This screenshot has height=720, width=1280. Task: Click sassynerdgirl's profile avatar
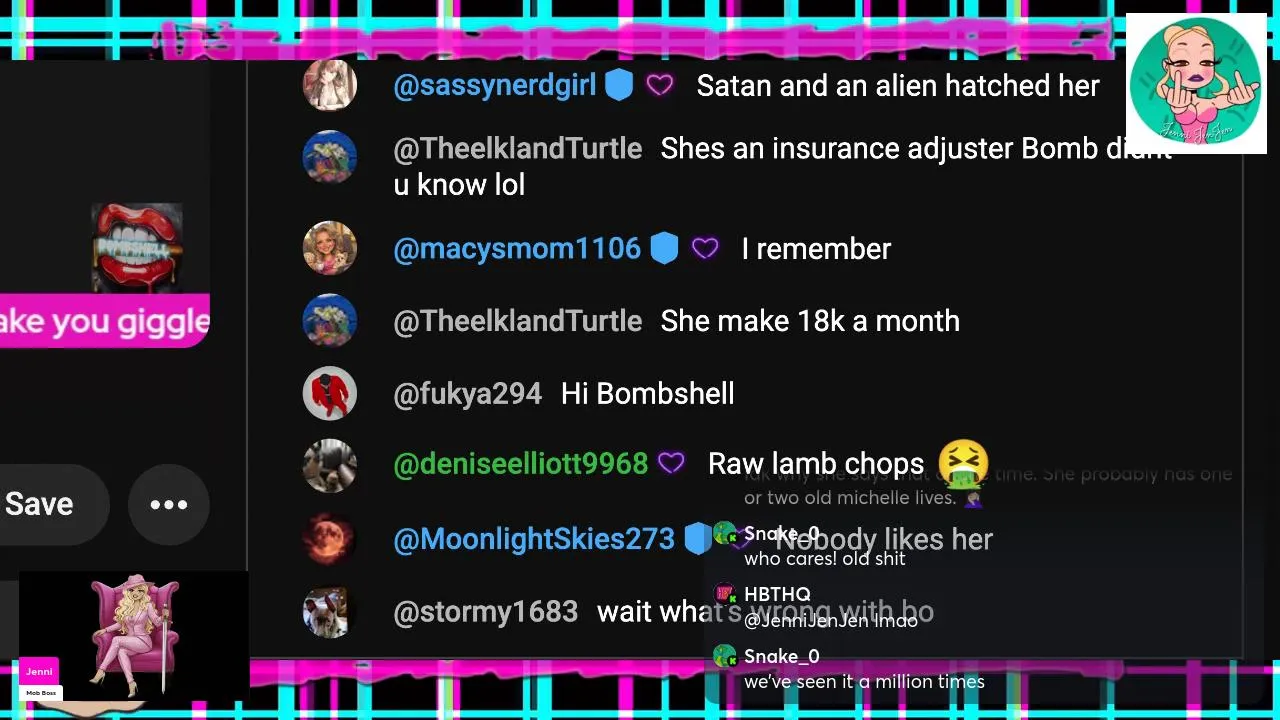coord(330,85)
